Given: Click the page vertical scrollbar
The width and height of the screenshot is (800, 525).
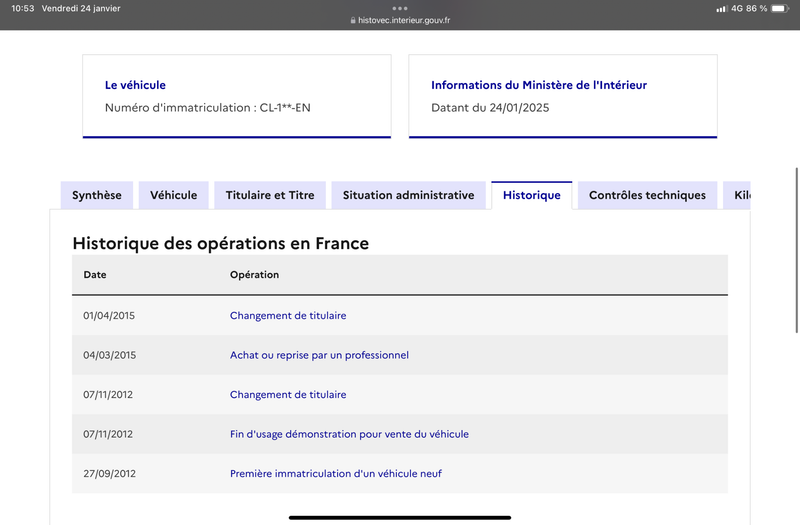Looking at the screenshot, I should click(x=796, y=250).
